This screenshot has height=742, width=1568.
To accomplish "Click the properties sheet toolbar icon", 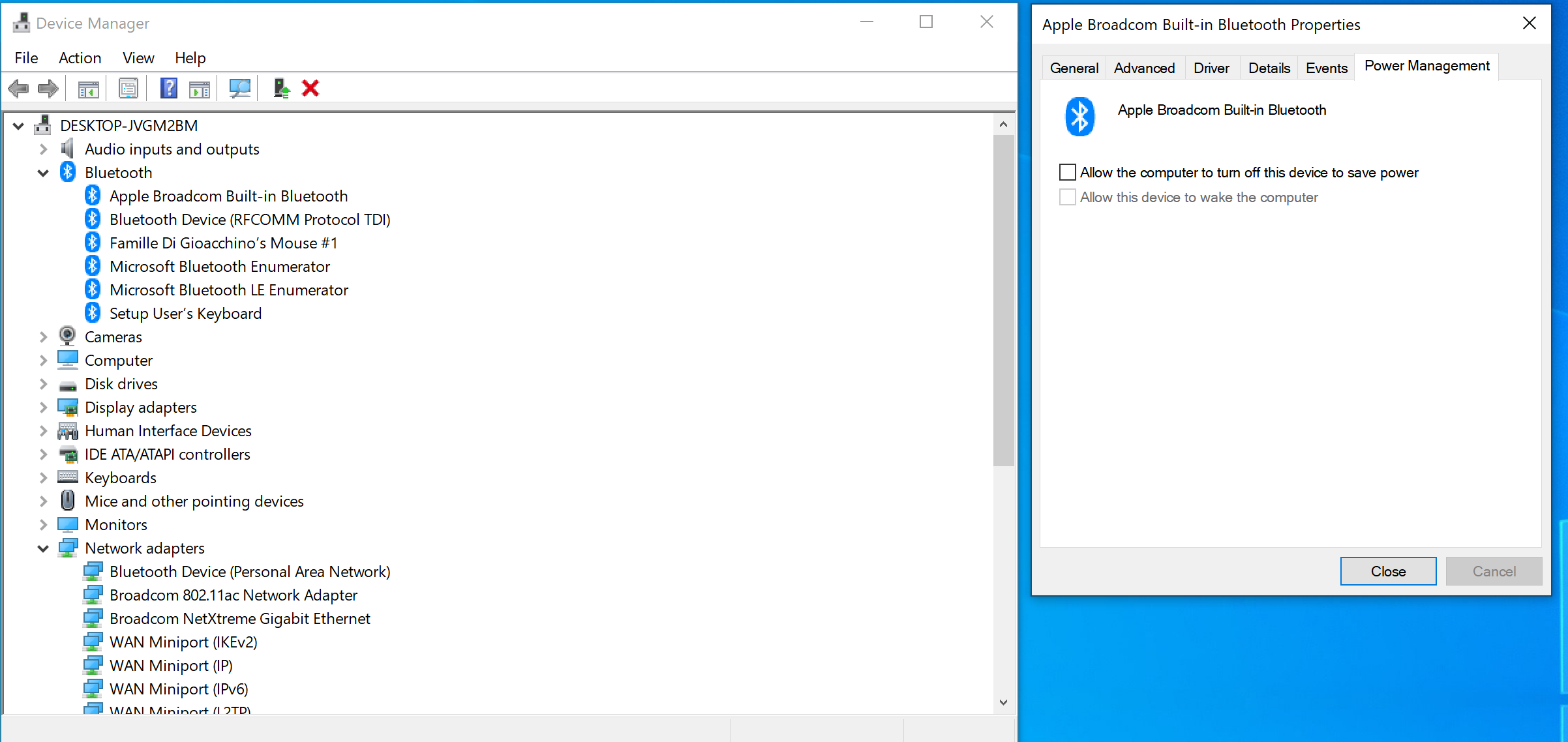I will [128, 88].
